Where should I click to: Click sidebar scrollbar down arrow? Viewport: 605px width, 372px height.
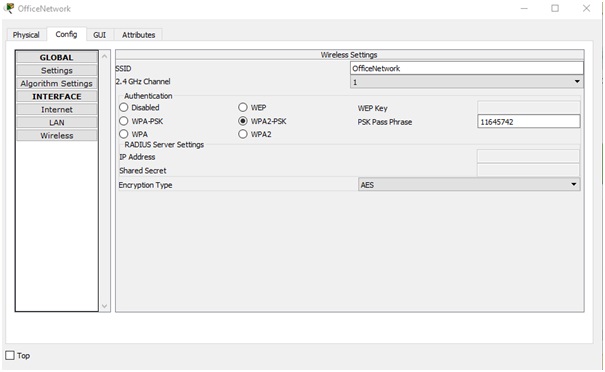pyautogui.click(x=105, y=306)
